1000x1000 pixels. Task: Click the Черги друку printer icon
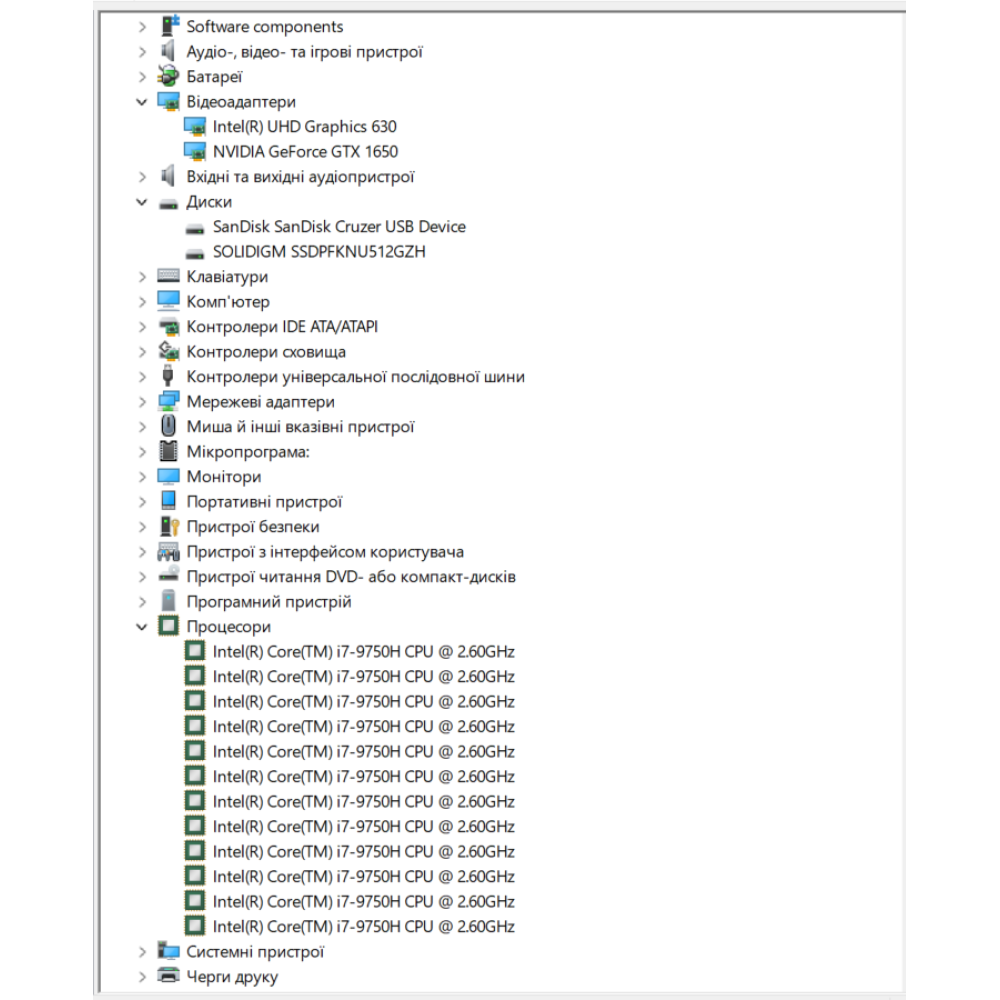(169, 976)
